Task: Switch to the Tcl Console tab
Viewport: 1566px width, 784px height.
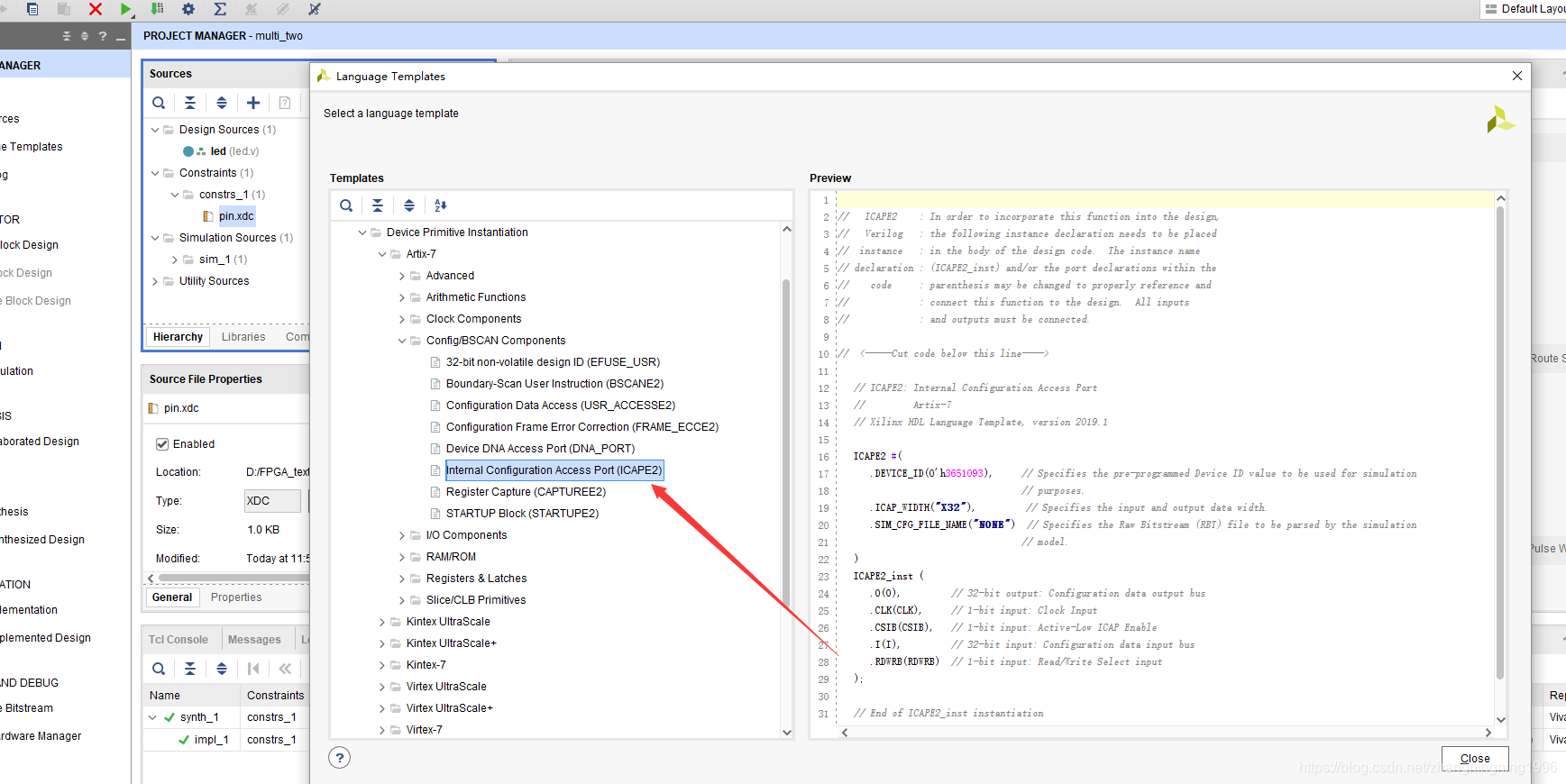Action: coord(179,640)
